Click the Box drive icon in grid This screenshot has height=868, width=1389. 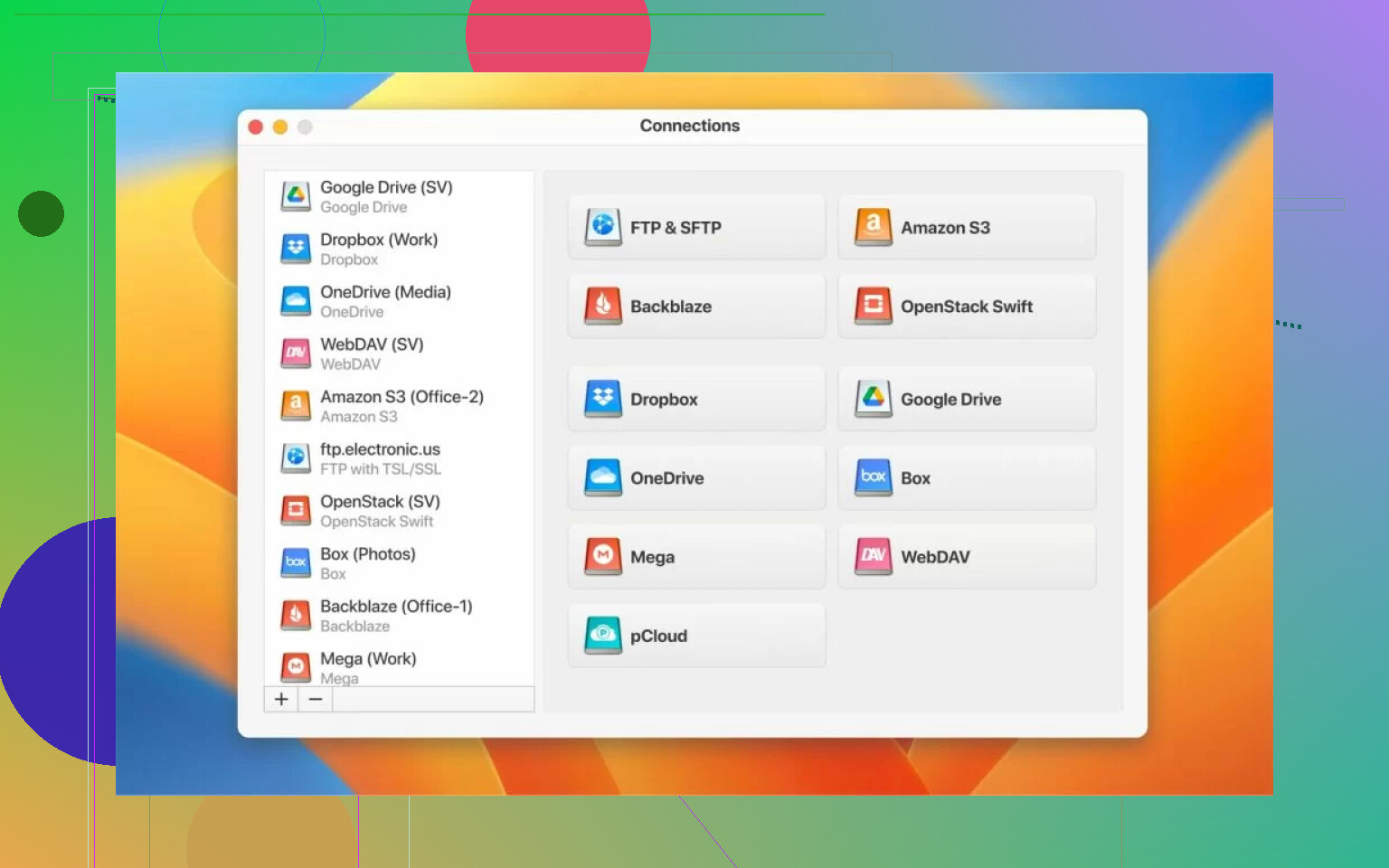[x=873, y=477]
